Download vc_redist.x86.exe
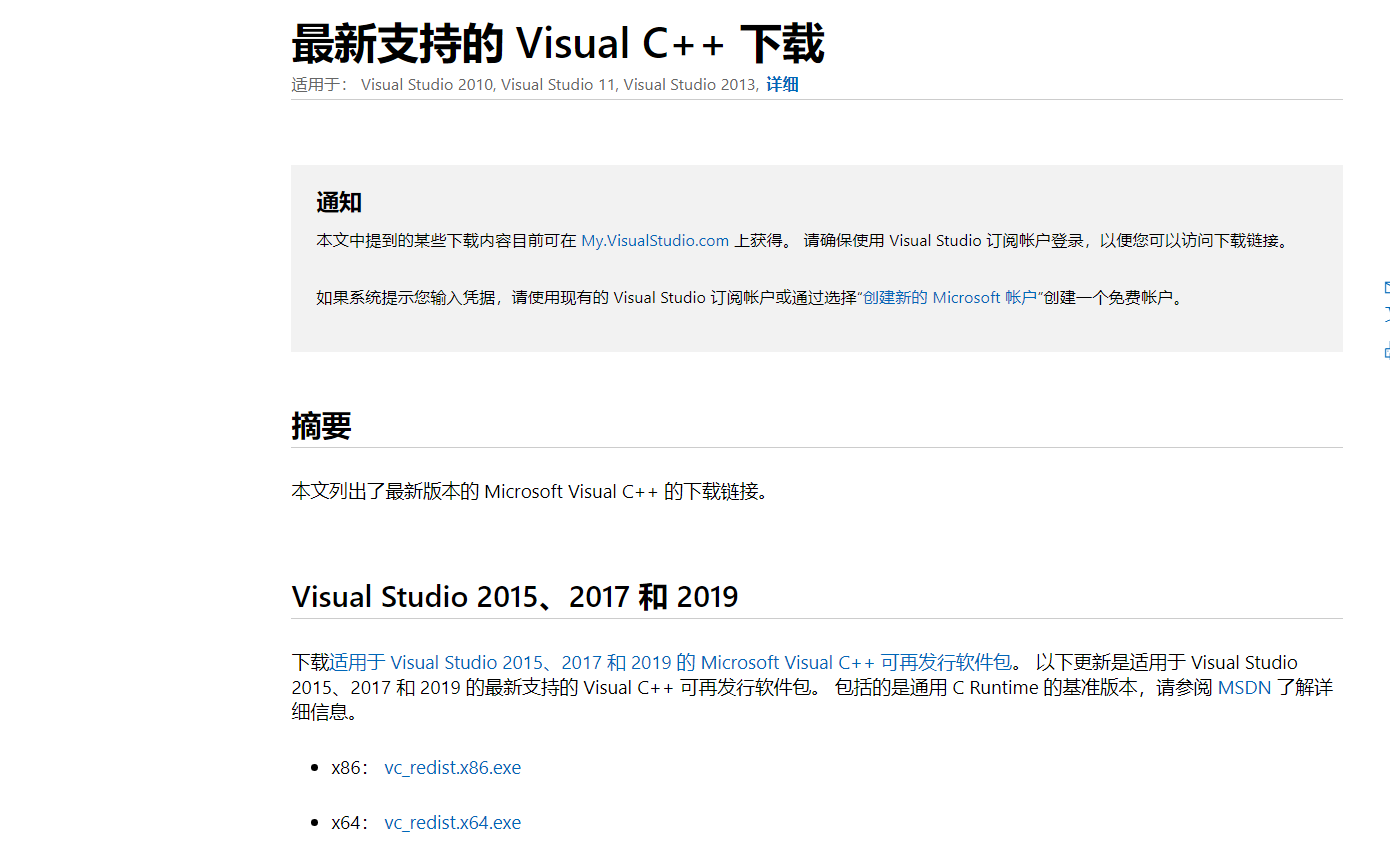This screenshot has width=1390, height=853. 453,768
